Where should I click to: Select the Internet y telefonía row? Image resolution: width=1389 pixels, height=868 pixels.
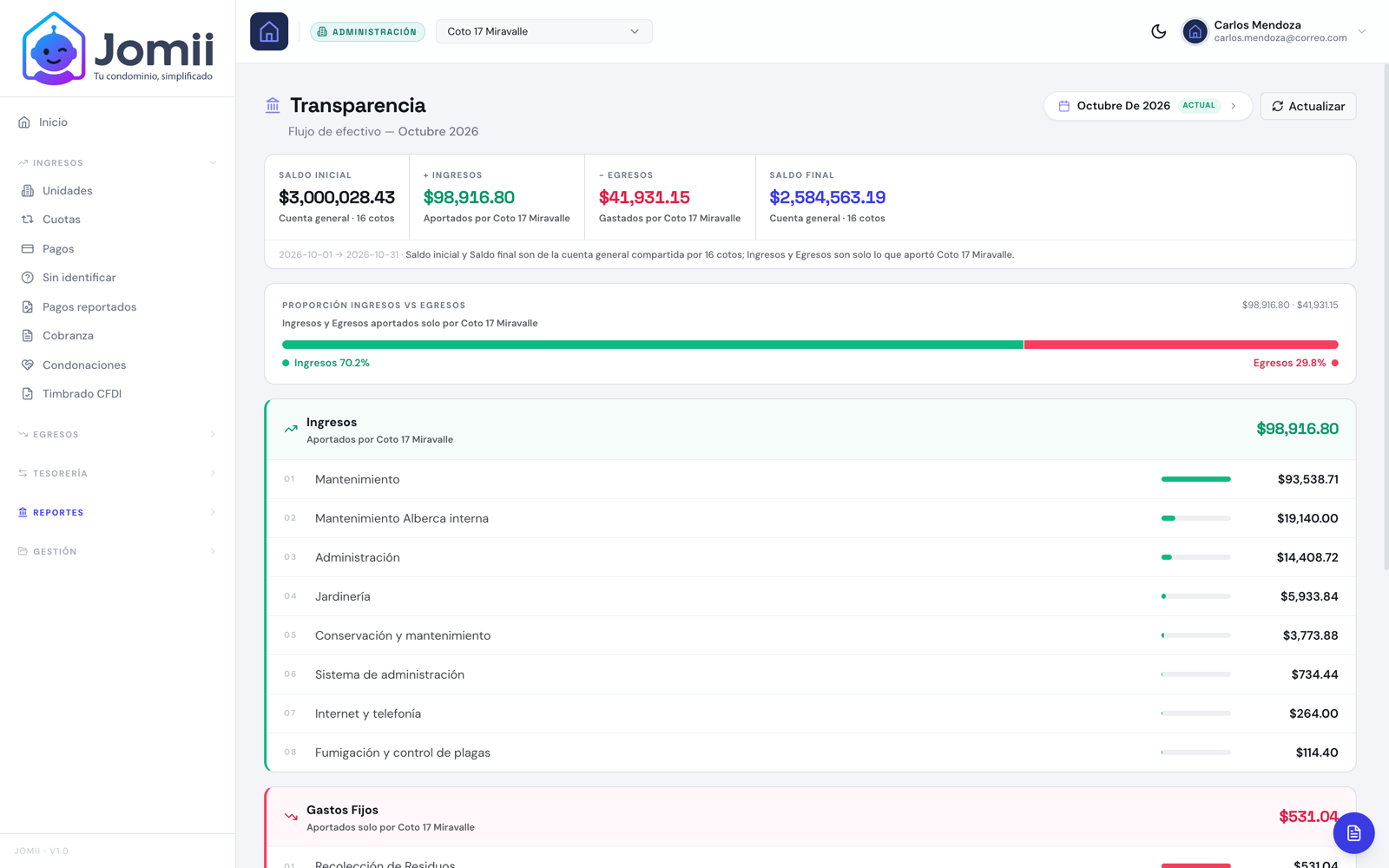pos(811,713)
